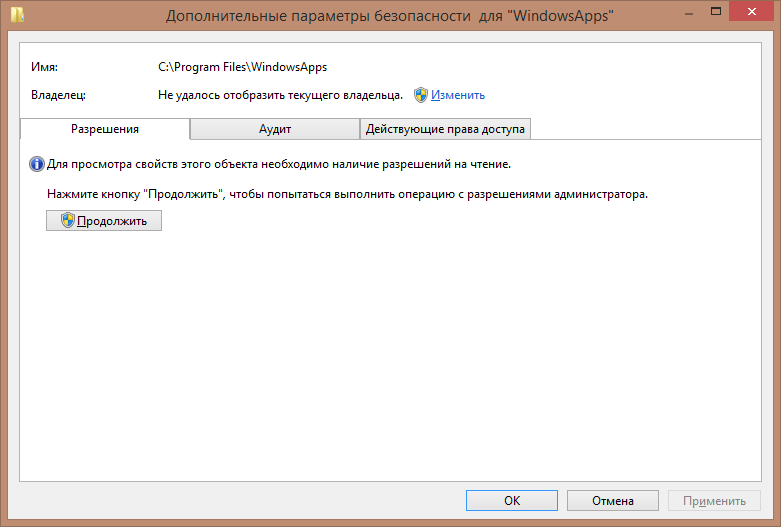
Task: Minimize the security settings window
Action: coord(689,12)
